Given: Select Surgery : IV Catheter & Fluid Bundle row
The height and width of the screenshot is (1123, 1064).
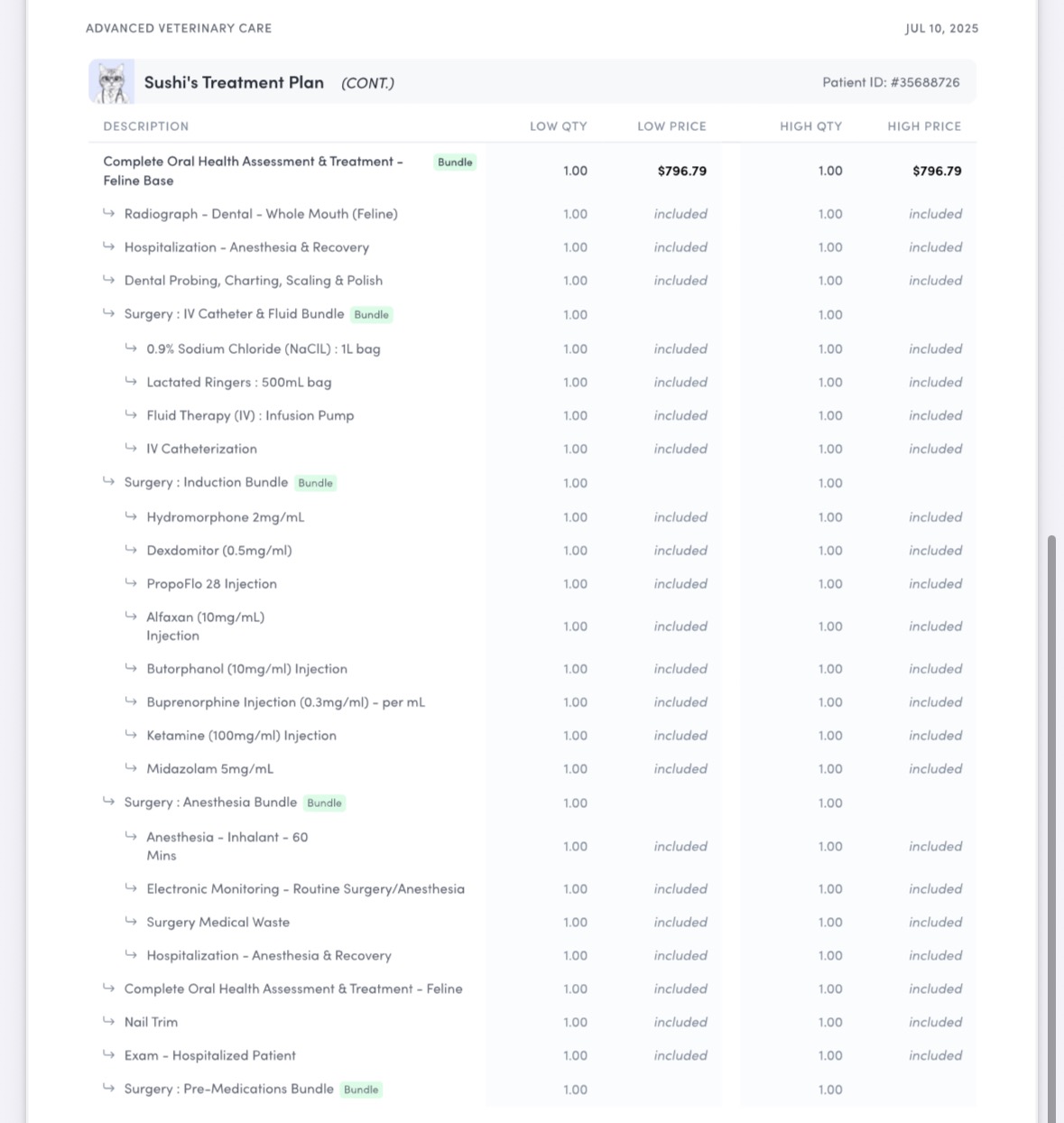Looking at the screenshot, I should pyautogui.click(x=532, y=315).
